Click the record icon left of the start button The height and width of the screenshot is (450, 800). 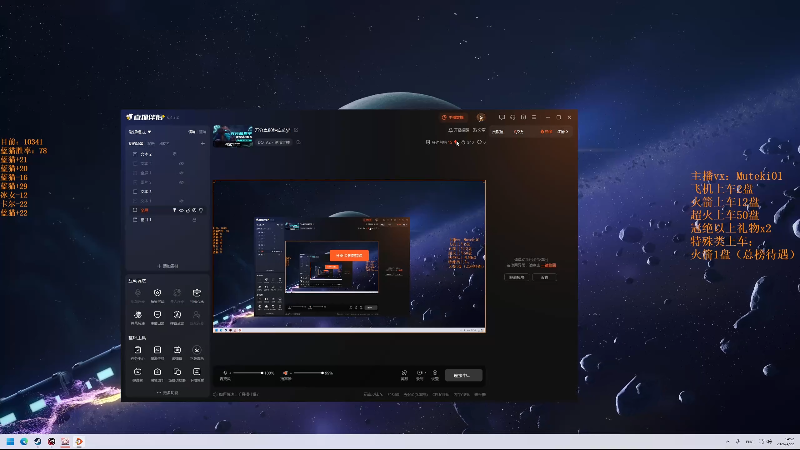pyautogui.click(x=419, y=375)
